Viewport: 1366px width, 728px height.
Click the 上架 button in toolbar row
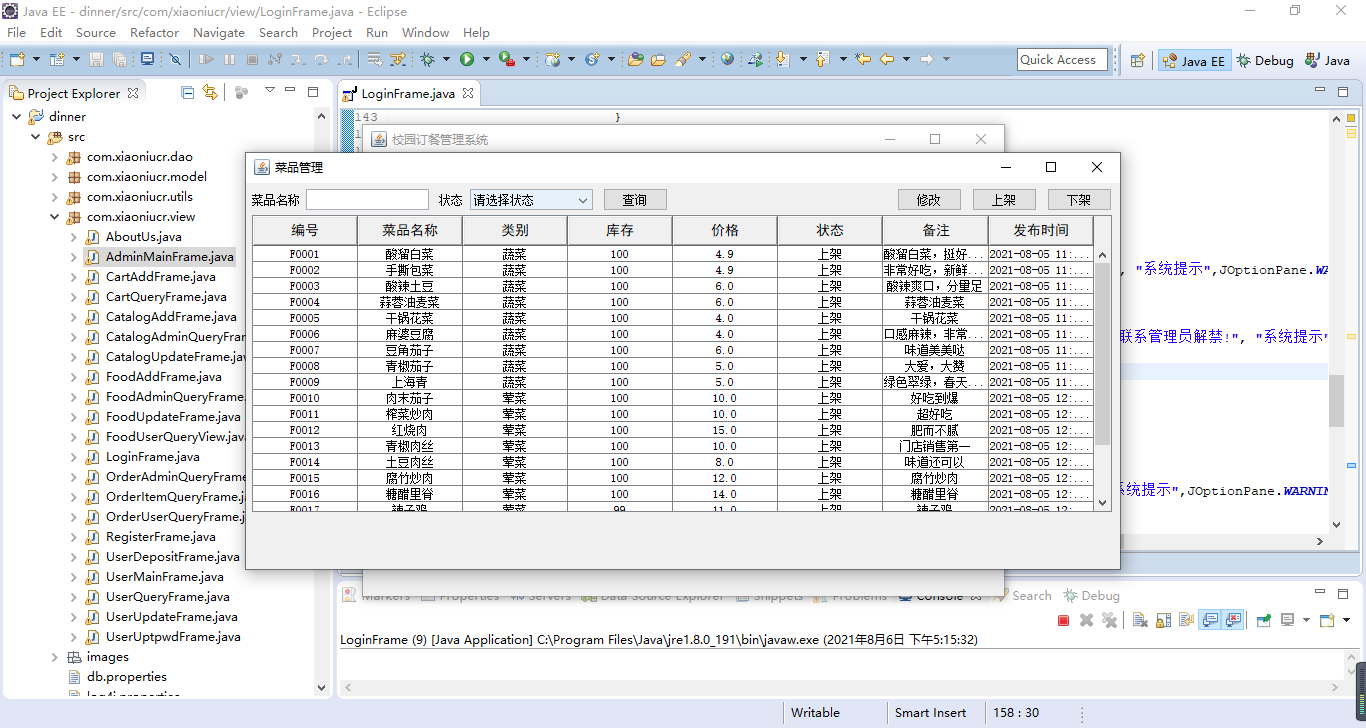1004,200
